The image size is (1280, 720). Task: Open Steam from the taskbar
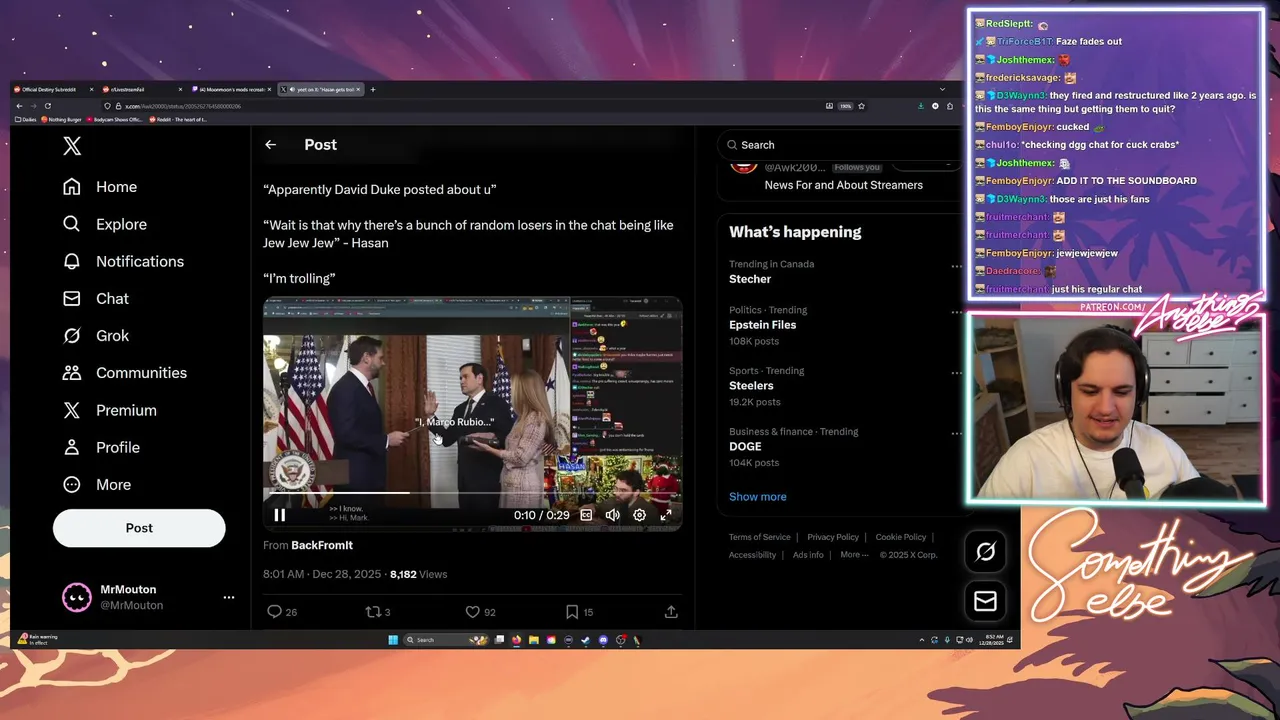[585, 639]
